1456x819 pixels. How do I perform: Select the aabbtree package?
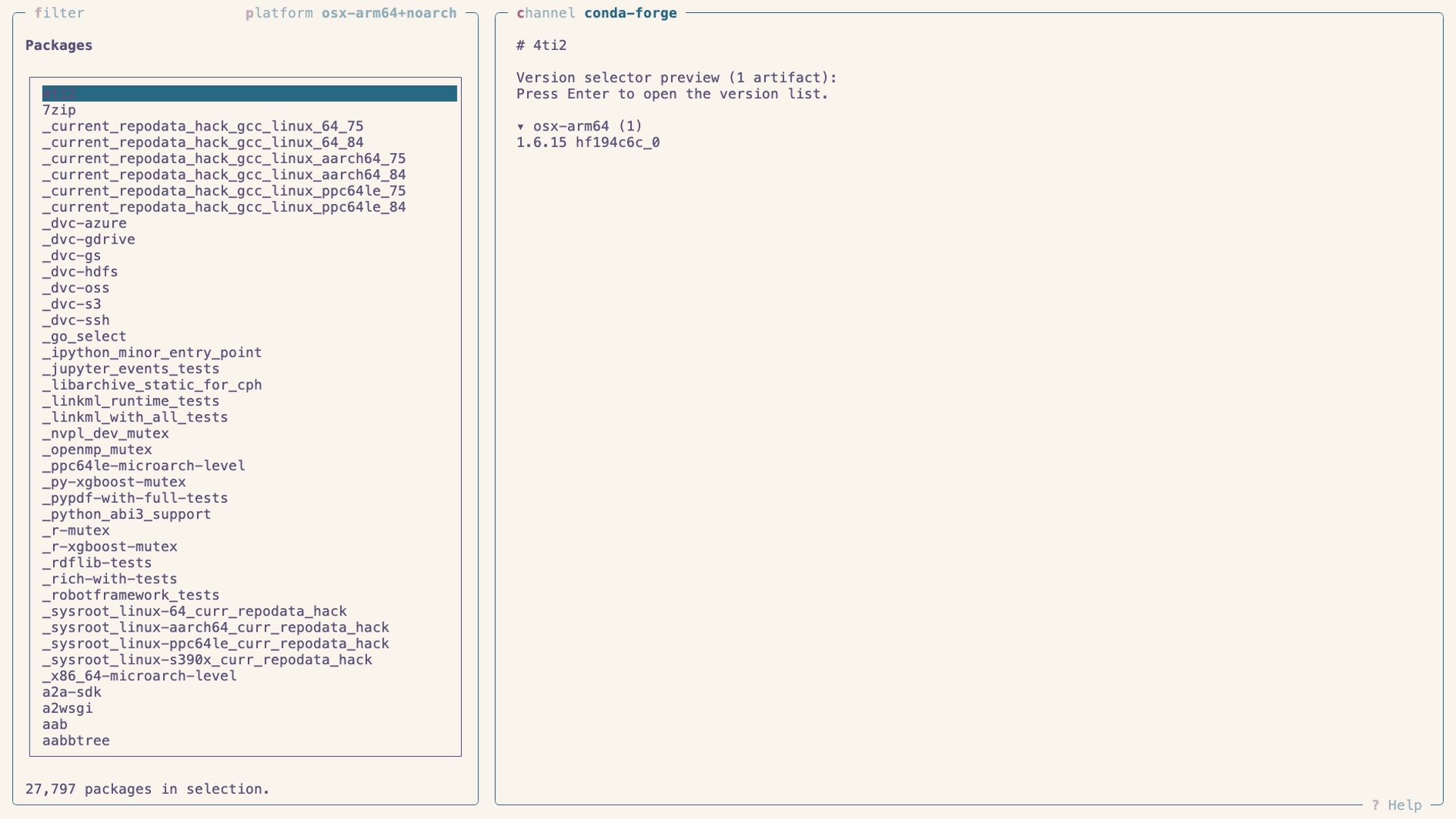[76, 740]
